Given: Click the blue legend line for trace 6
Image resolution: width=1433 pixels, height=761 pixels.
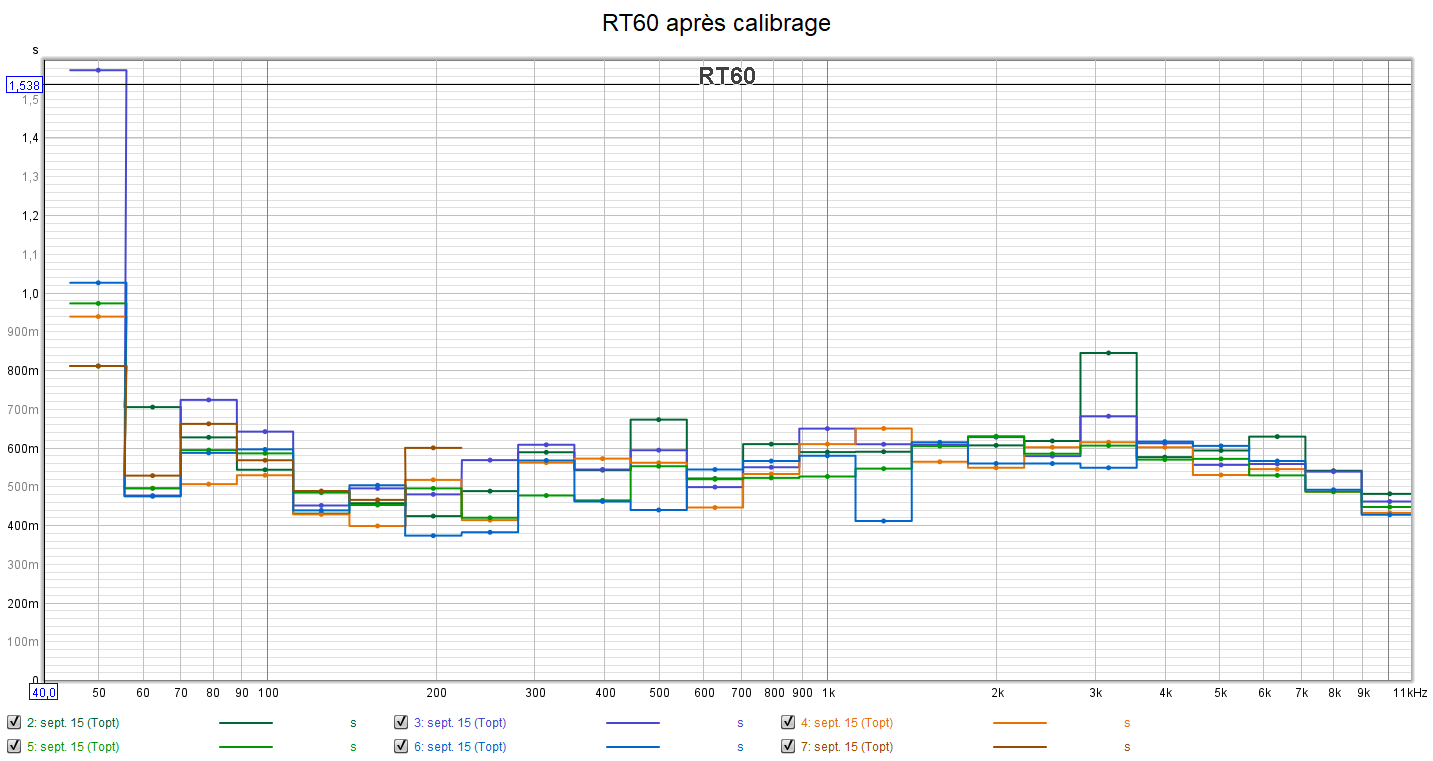Looking at the screenshot, I should [x=632, y=746].
